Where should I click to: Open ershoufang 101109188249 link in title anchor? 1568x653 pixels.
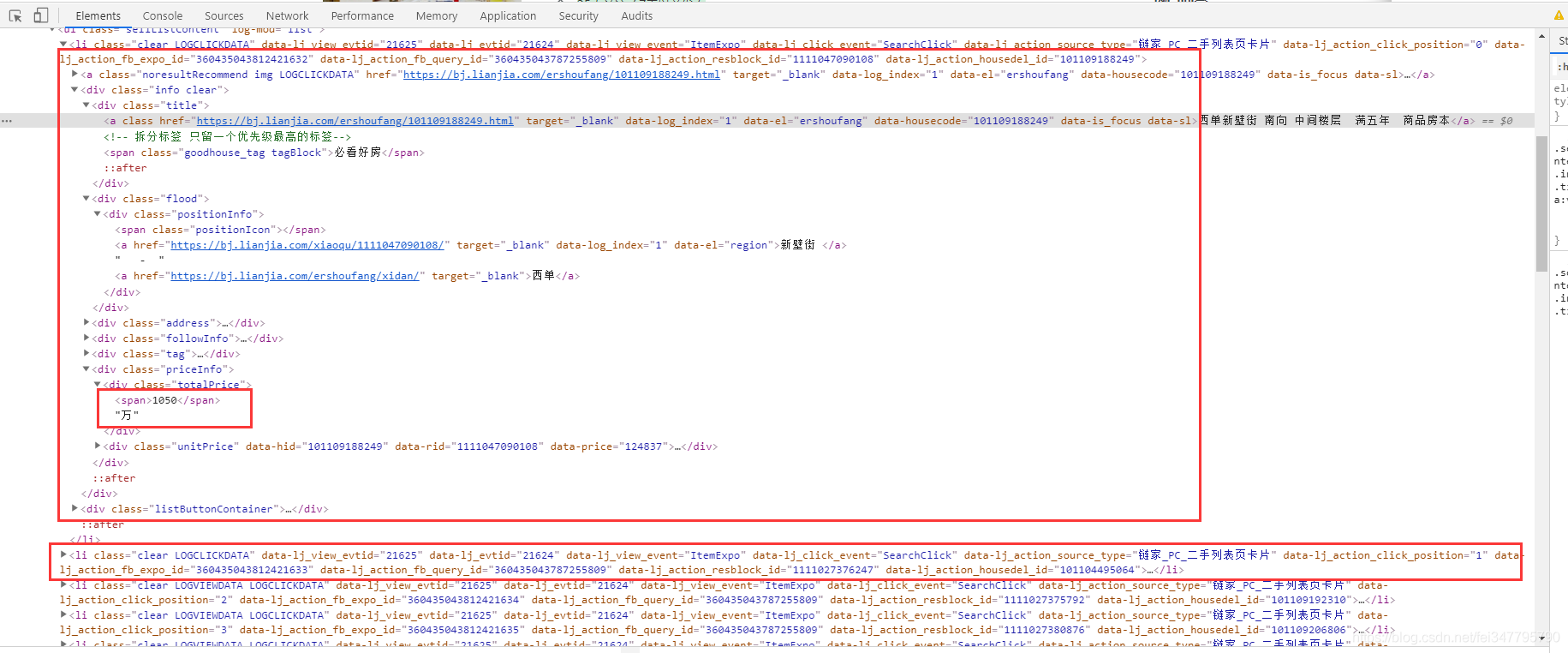tap(355, 121)
